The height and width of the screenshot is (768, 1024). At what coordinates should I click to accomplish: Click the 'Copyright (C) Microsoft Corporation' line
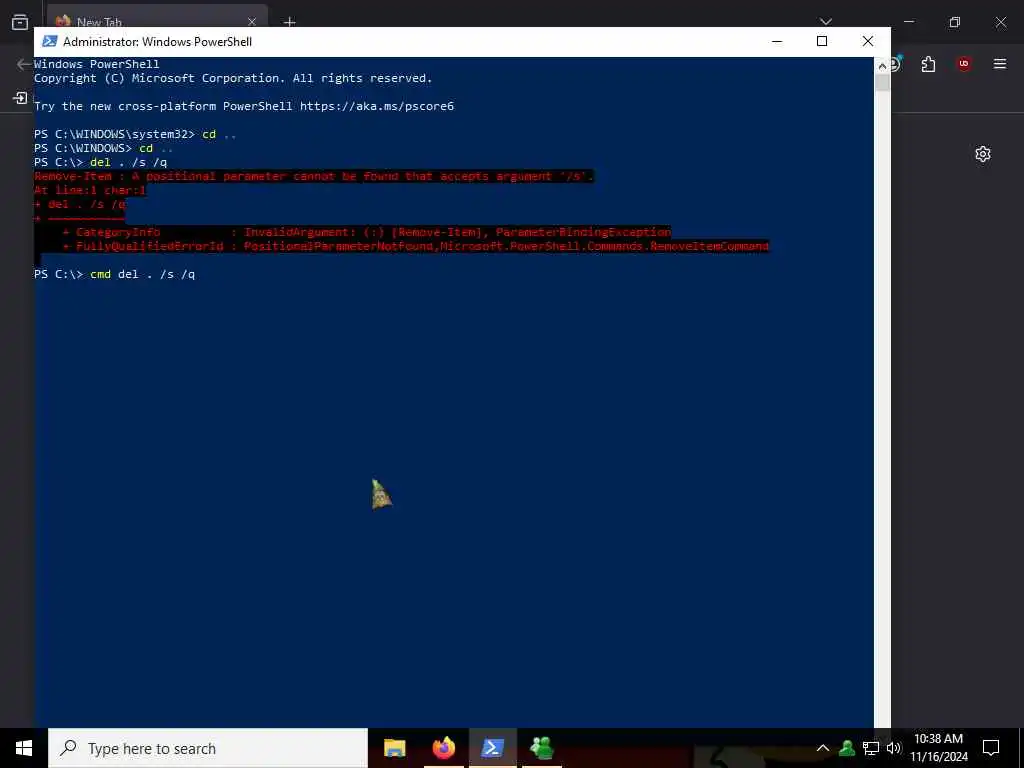pyautogui.click(x=233, y=78)
